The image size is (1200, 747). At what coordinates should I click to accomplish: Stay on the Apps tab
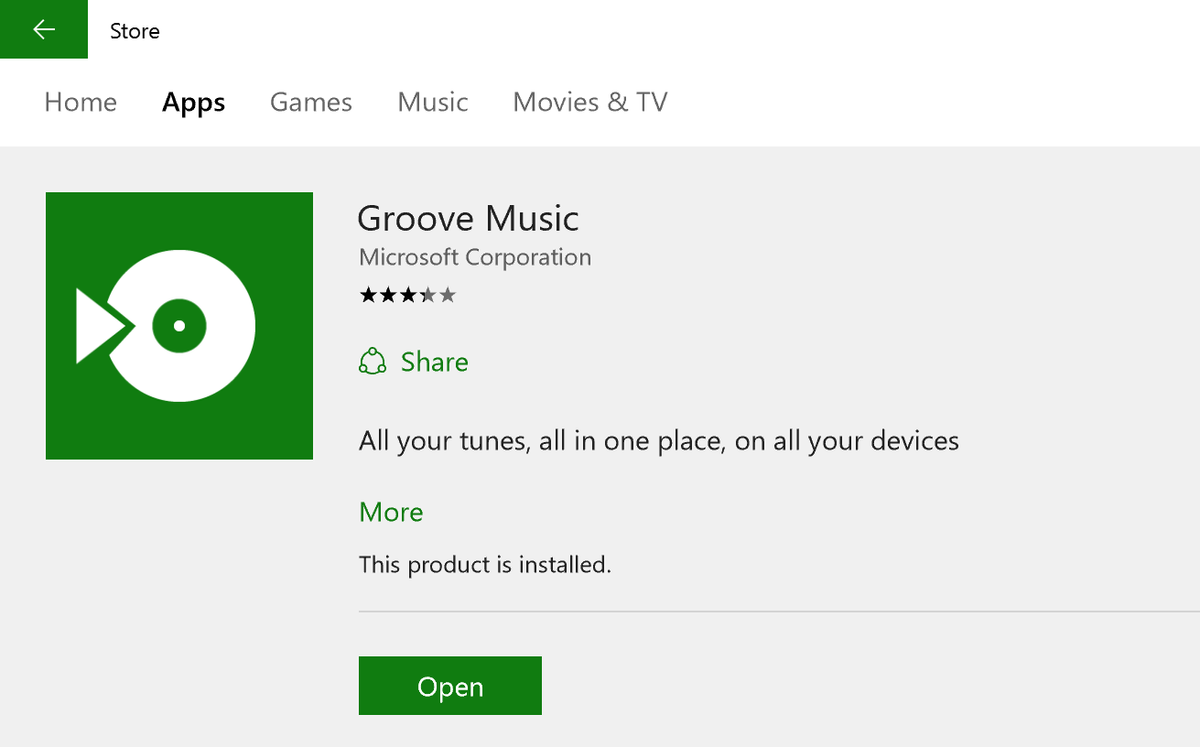tap(193, 102)
